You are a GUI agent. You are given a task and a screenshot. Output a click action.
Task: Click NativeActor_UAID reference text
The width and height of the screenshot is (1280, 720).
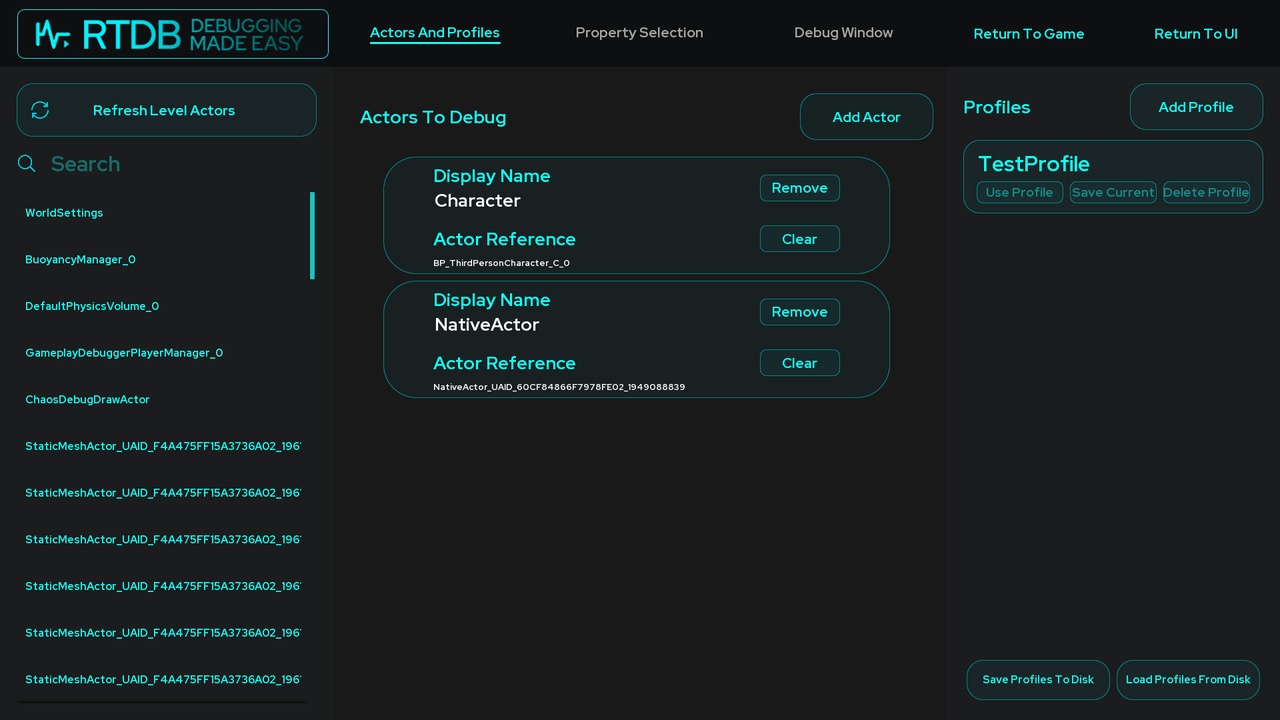pyautogui.click(x=559, y=387)
